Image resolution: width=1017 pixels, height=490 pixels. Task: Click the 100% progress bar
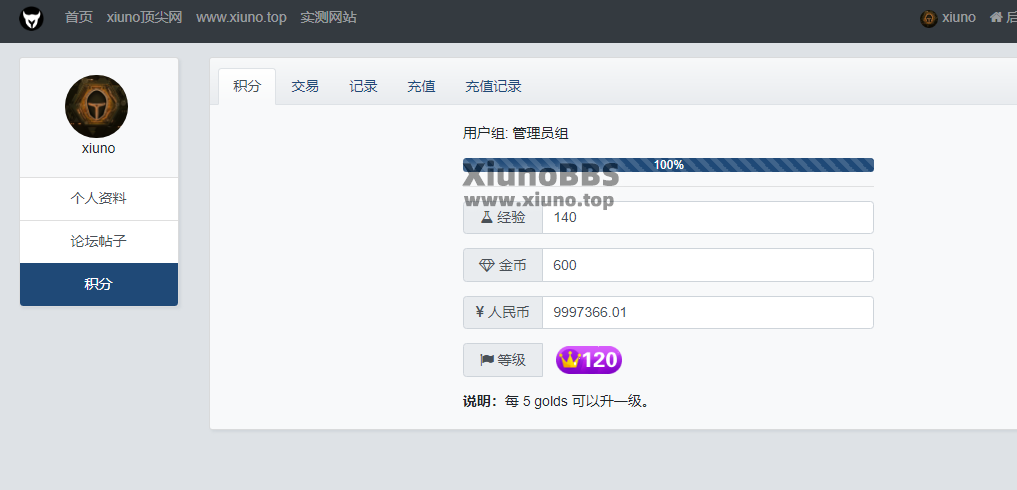[x=668, y=165]
